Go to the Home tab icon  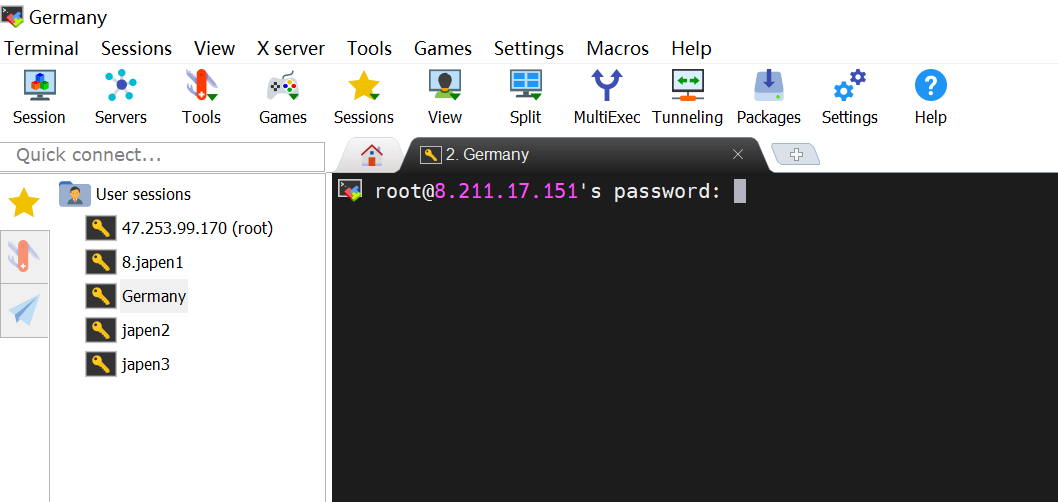pos(371,155)
